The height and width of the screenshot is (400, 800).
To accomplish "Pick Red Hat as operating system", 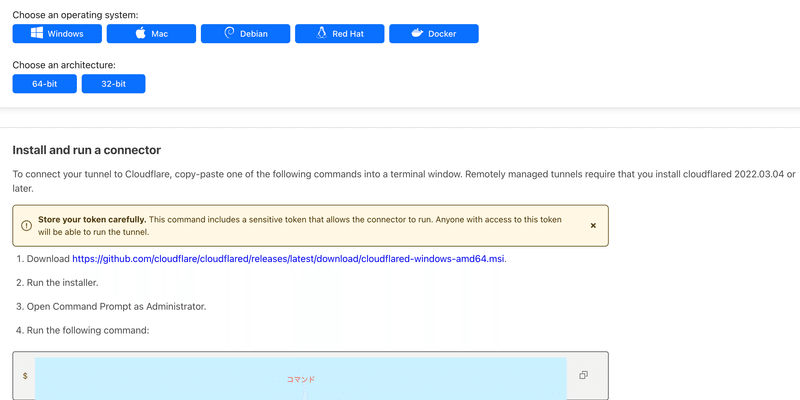I will [340, 34].
